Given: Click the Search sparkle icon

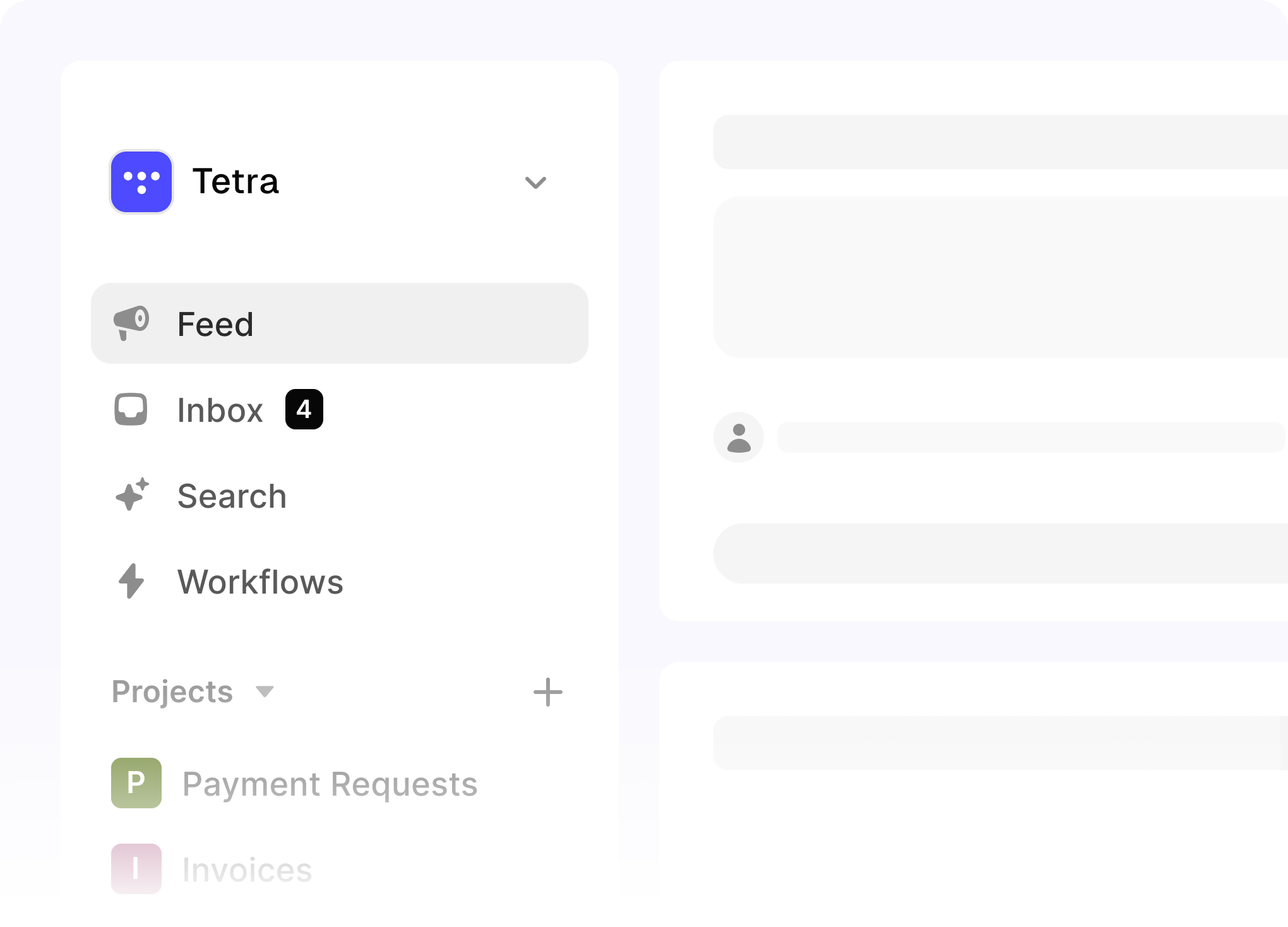Looking at the screenshot, I should click(132, 494).
